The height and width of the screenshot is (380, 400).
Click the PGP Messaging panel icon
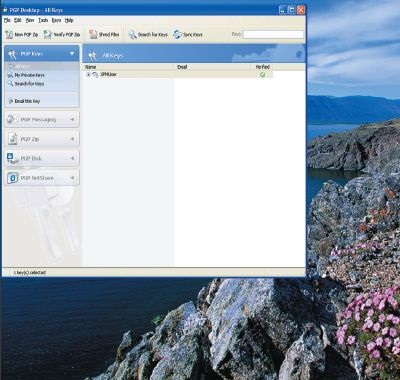coord(12,119)
